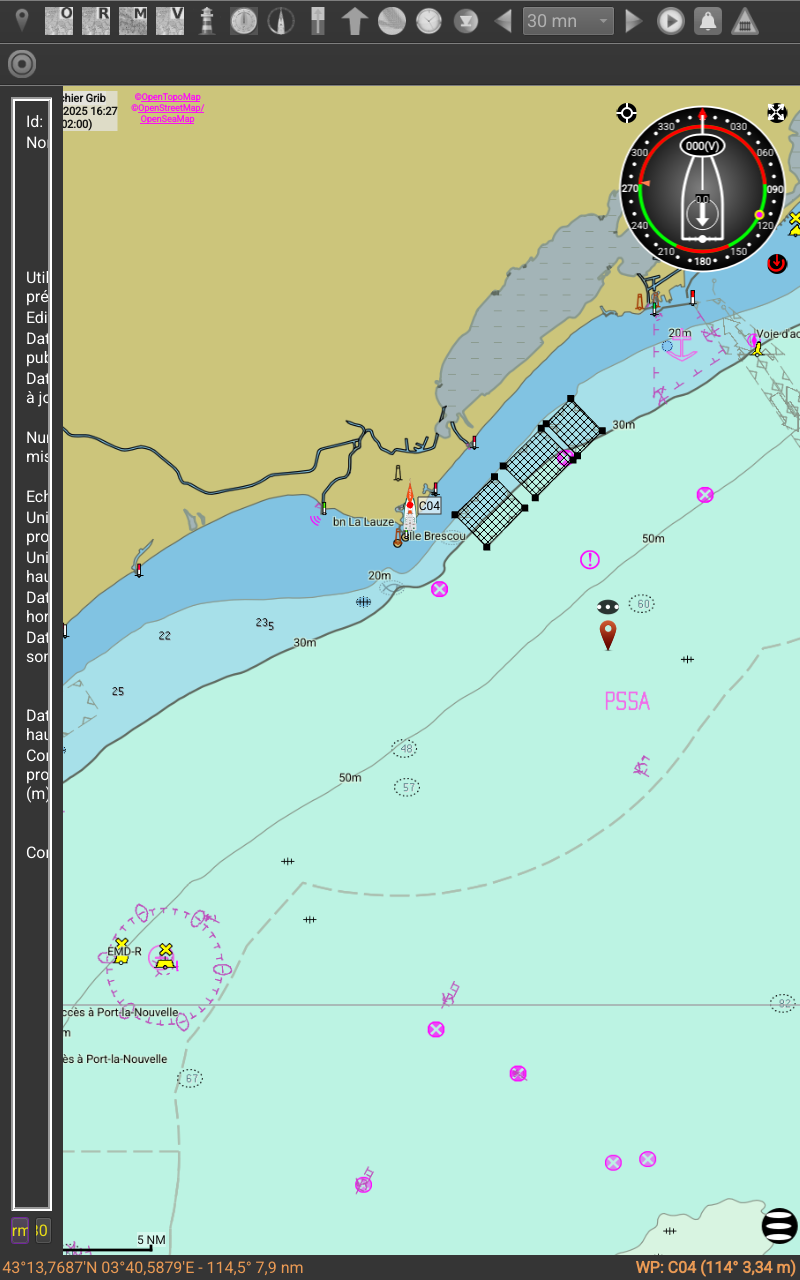800x1280 pixels.
Task: Click the lighthouse icon in the toolbar
Action: (x=207, y=21)
